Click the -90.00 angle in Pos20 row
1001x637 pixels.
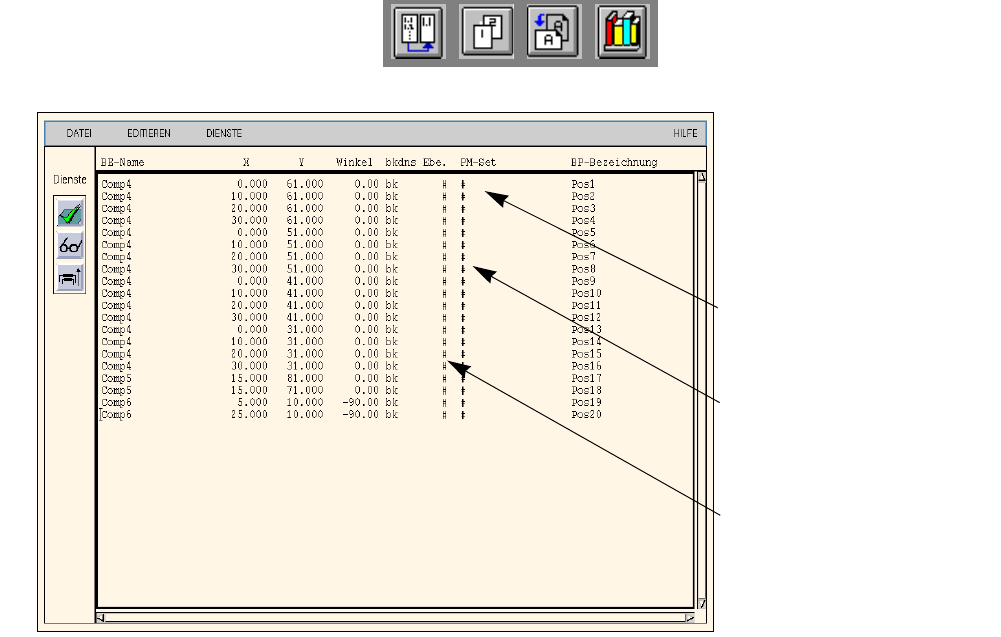(360, 414)
